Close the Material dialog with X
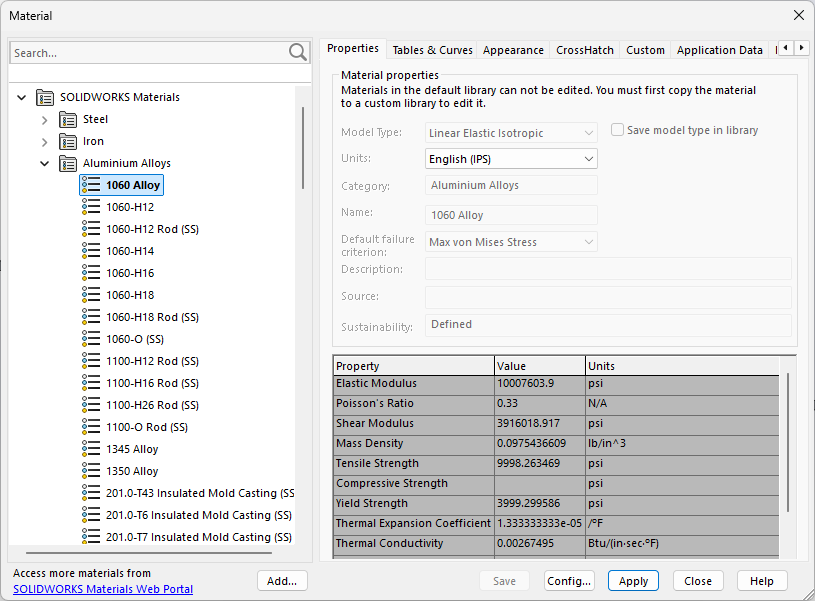This screenshot has width=815, height=601. [x=799, y=16]
